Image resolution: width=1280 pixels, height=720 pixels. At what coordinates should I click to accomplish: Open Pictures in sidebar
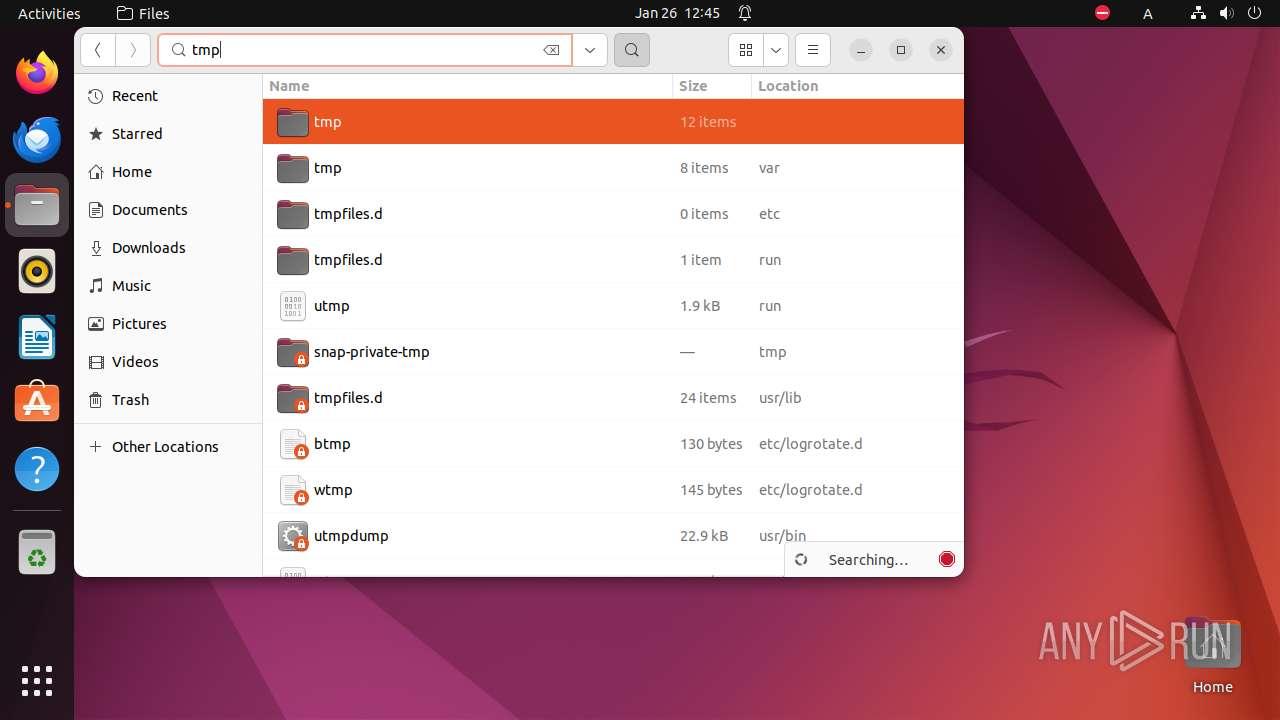(x=168, y=324)
